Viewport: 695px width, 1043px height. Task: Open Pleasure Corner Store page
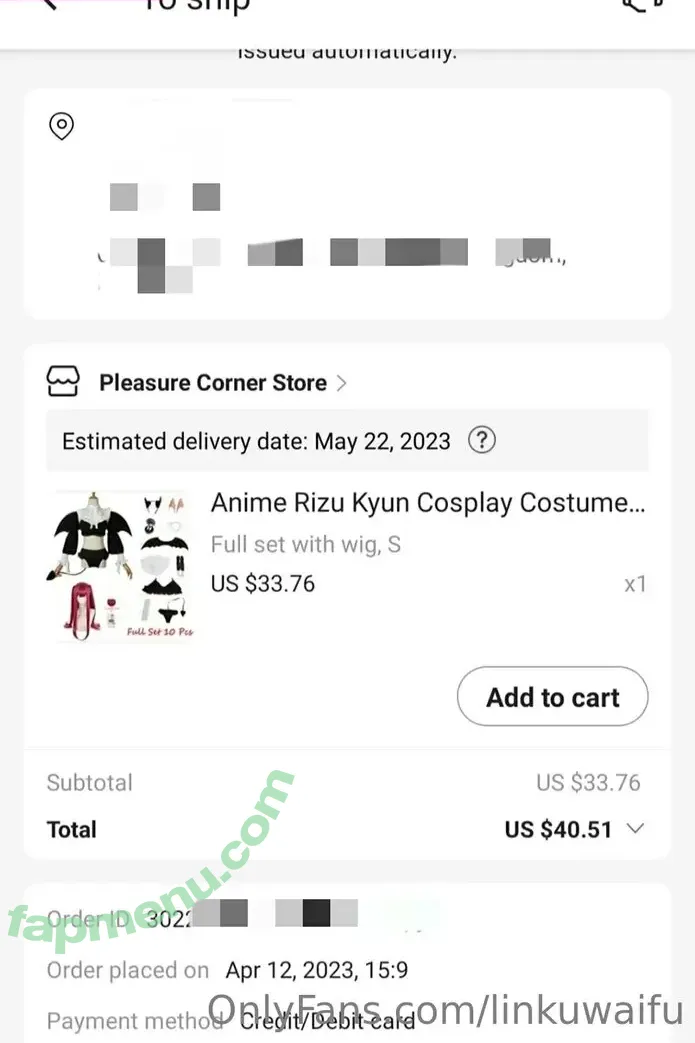(x=212, y=383)
